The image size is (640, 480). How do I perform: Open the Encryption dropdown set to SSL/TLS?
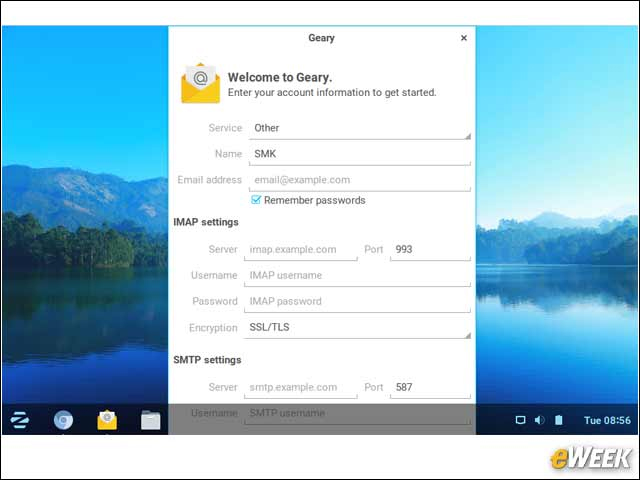pos(358,327)
